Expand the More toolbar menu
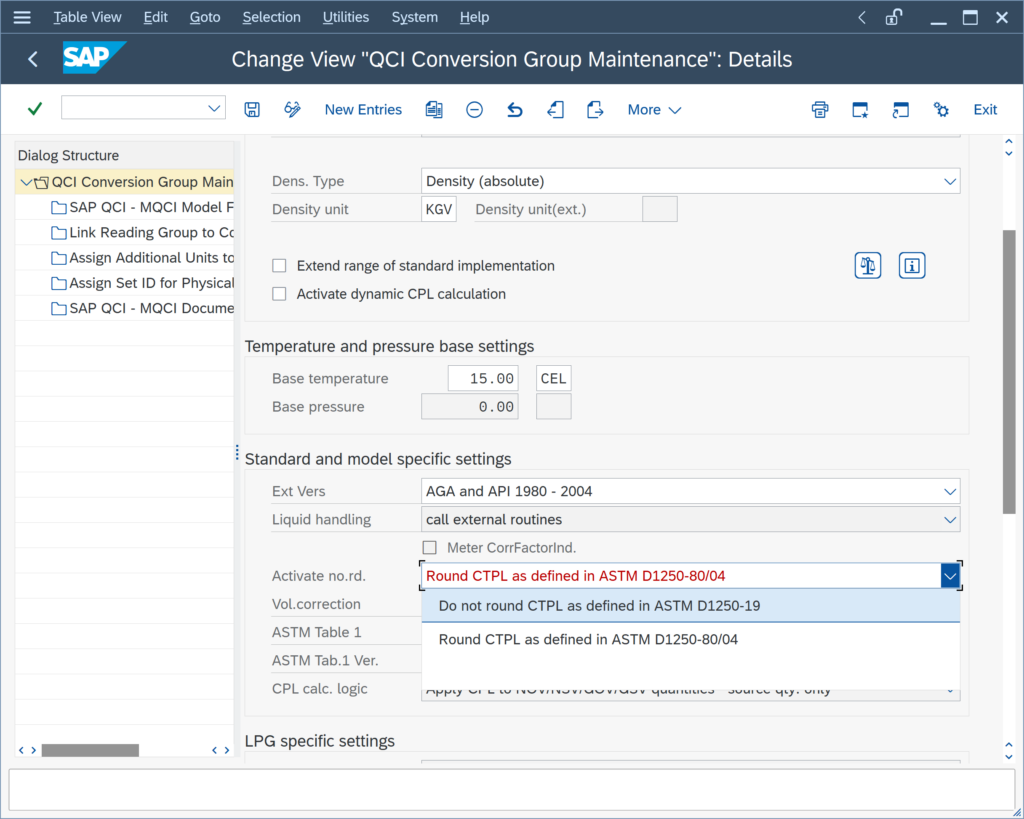The height and width of the screenshot is (819, 1024). coord(654,110)
